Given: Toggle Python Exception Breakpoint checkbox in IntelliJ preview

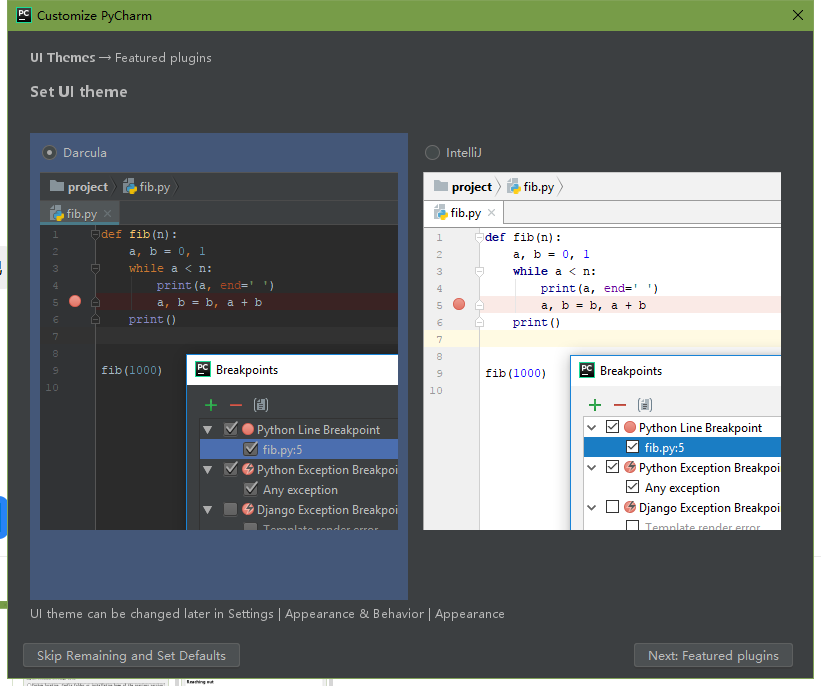Looking at the screenshot, I should tap(613, 466).
